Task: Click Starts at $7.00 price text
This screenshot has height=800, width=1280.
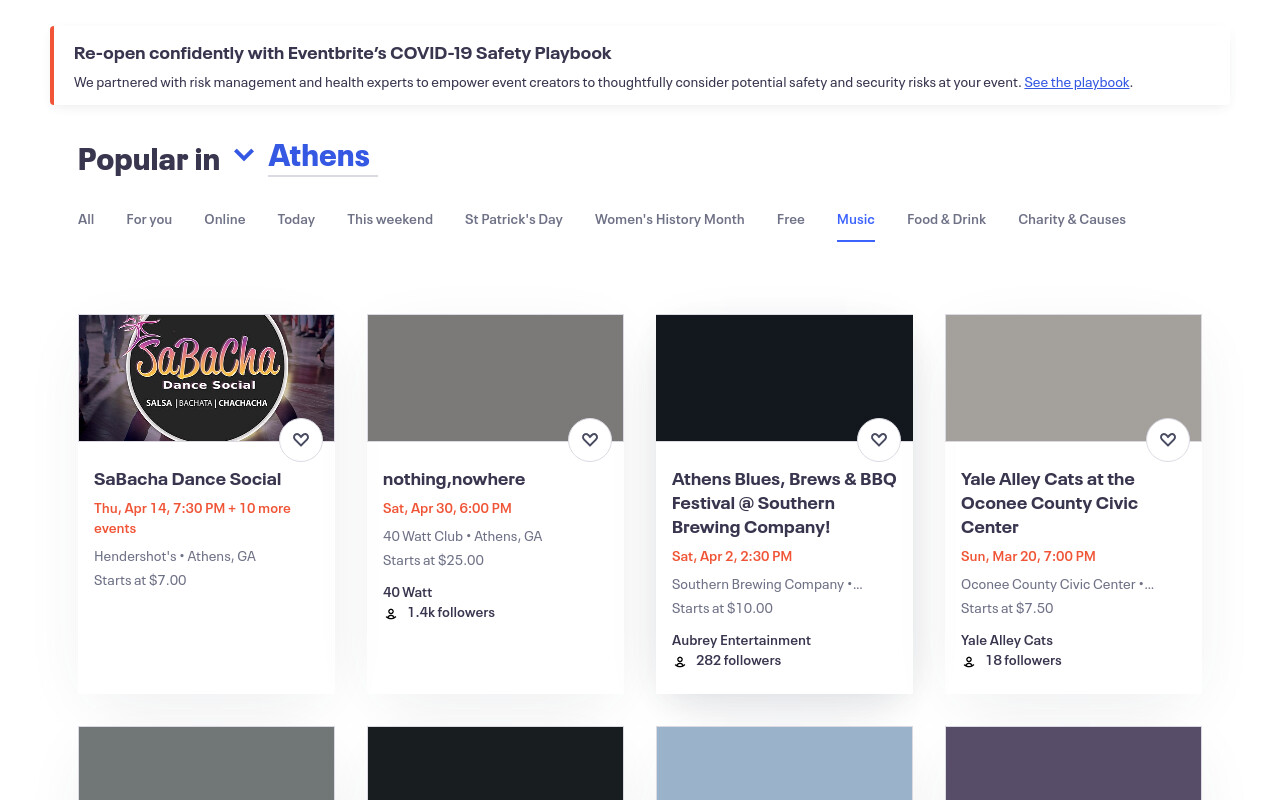Action: pyautogui.click(x=140, y=580)
